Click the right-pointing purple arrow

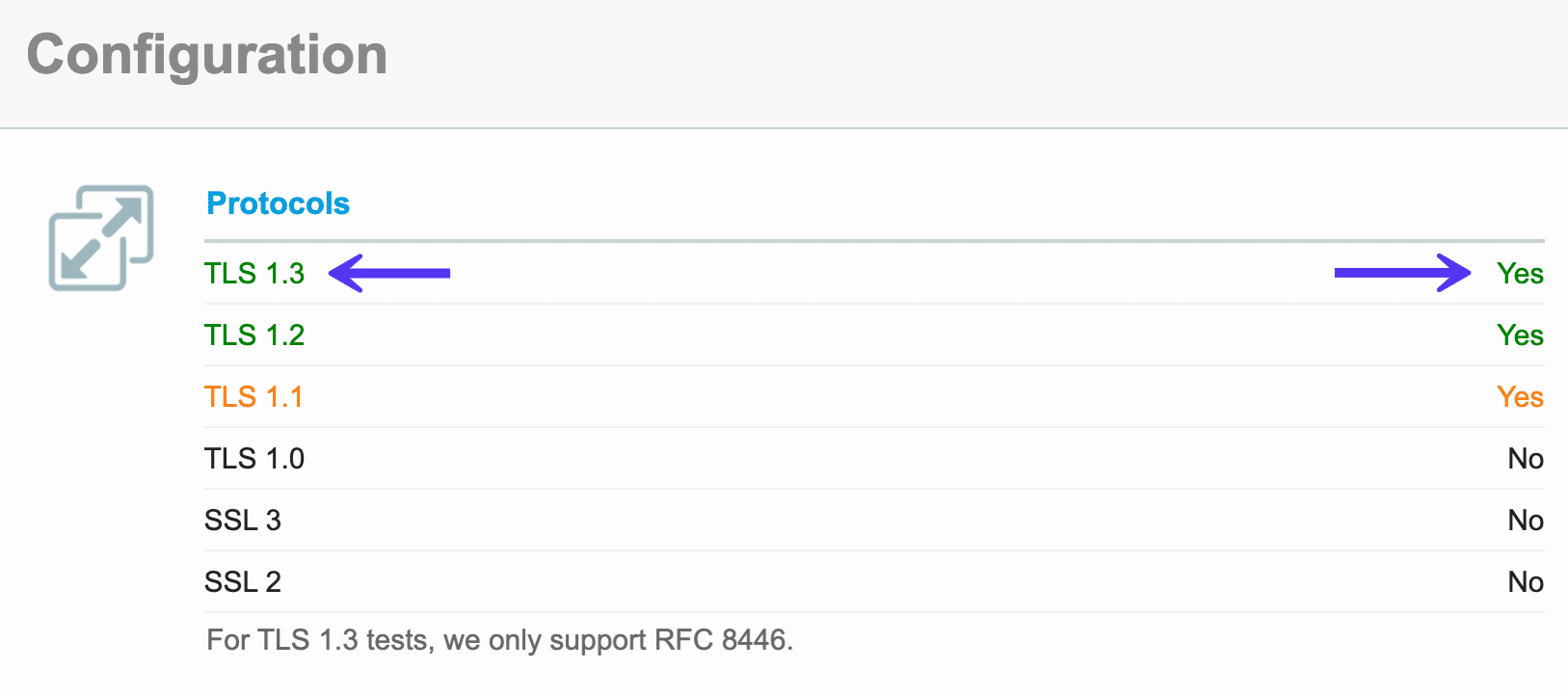(x=1402, y=273)
